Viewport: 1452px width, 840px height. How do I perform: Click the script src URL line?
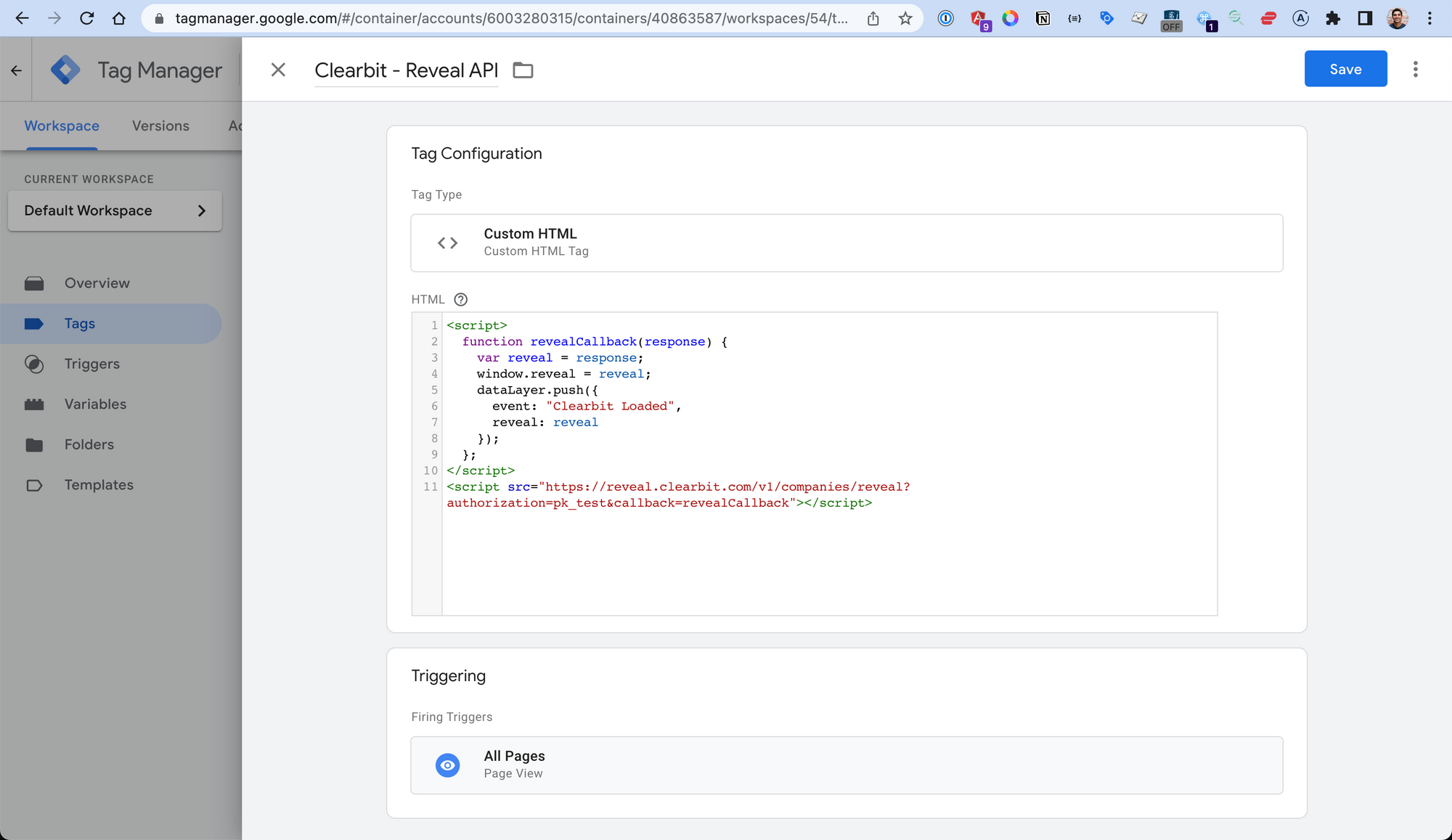[x=678, y=494]
